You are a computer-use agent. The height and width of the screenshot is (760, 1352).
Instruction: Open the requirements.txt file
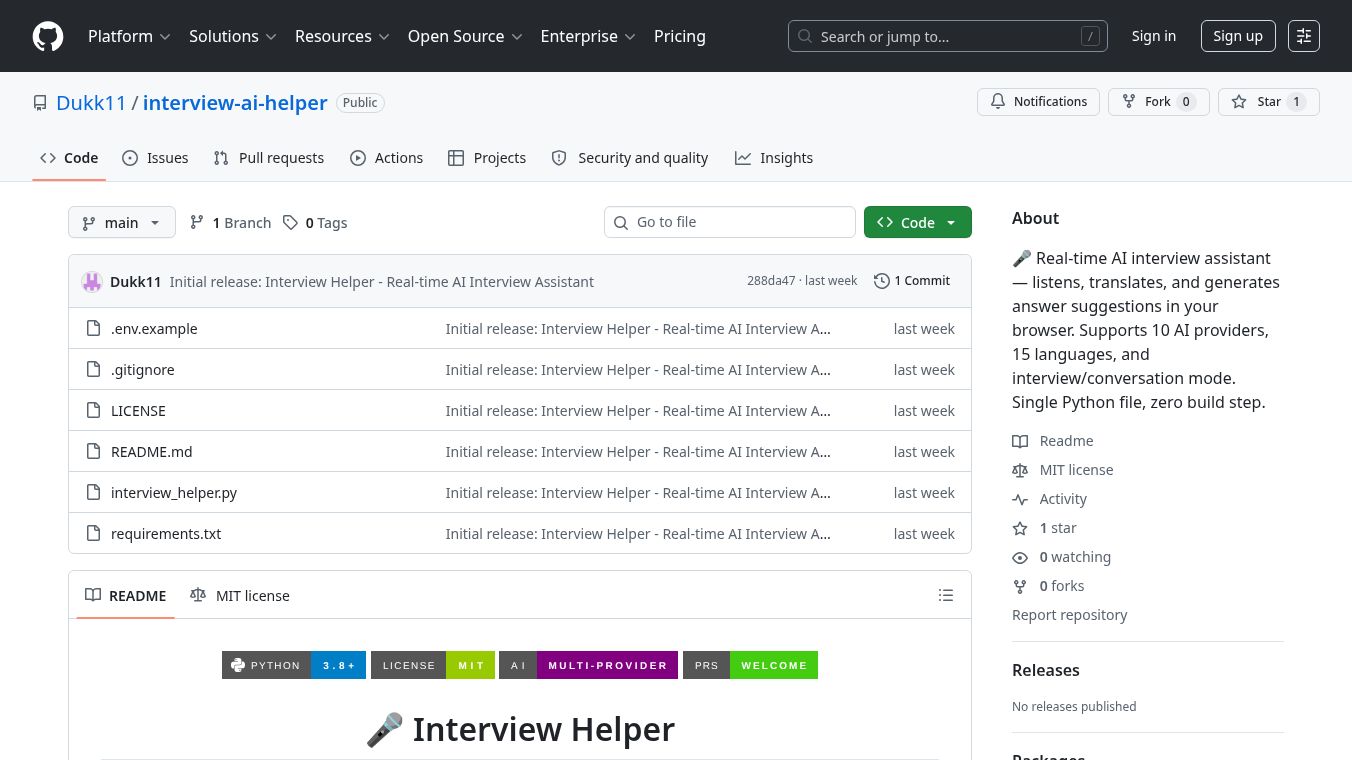tap(166, 534)
